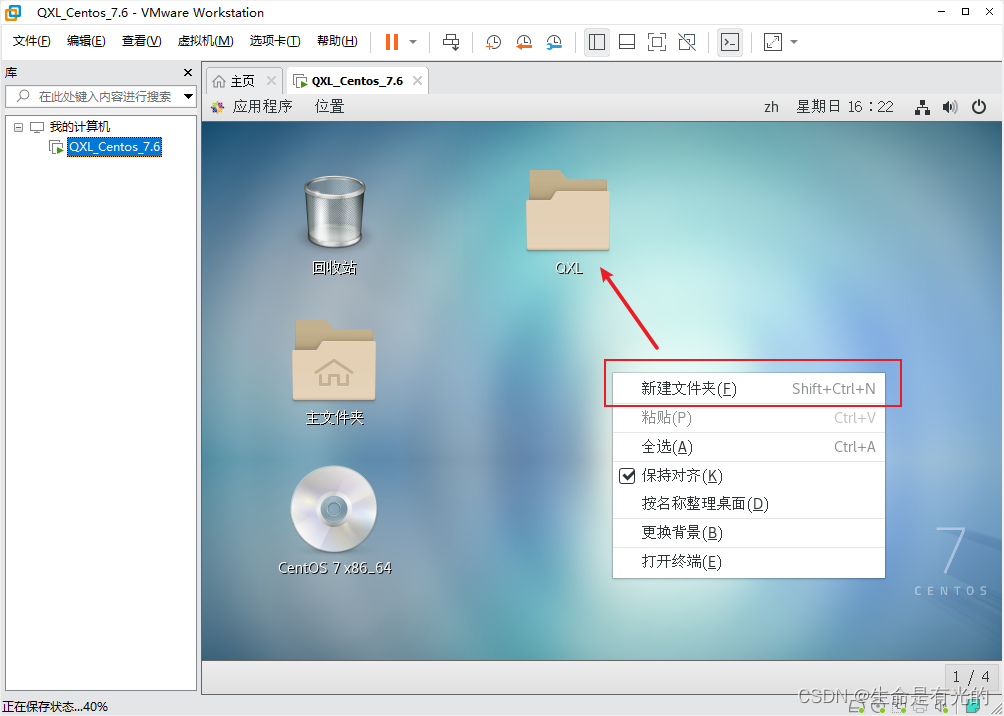Enter full screen mode
1004x716 pixels.
point(657,42)
